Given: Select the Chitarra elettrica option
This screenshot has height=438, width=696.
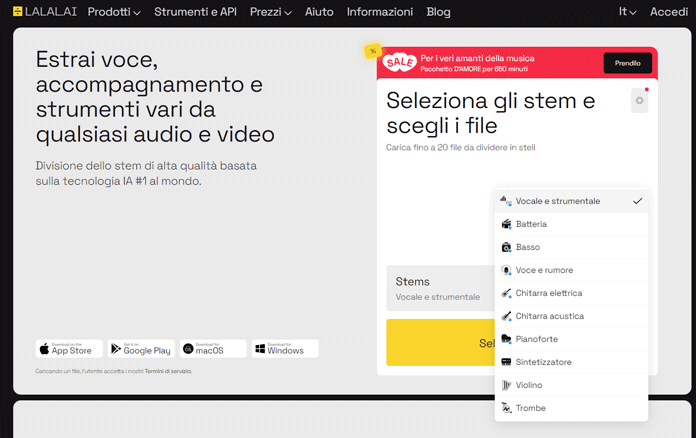Looking at the screenshot, I should (571, 293).
